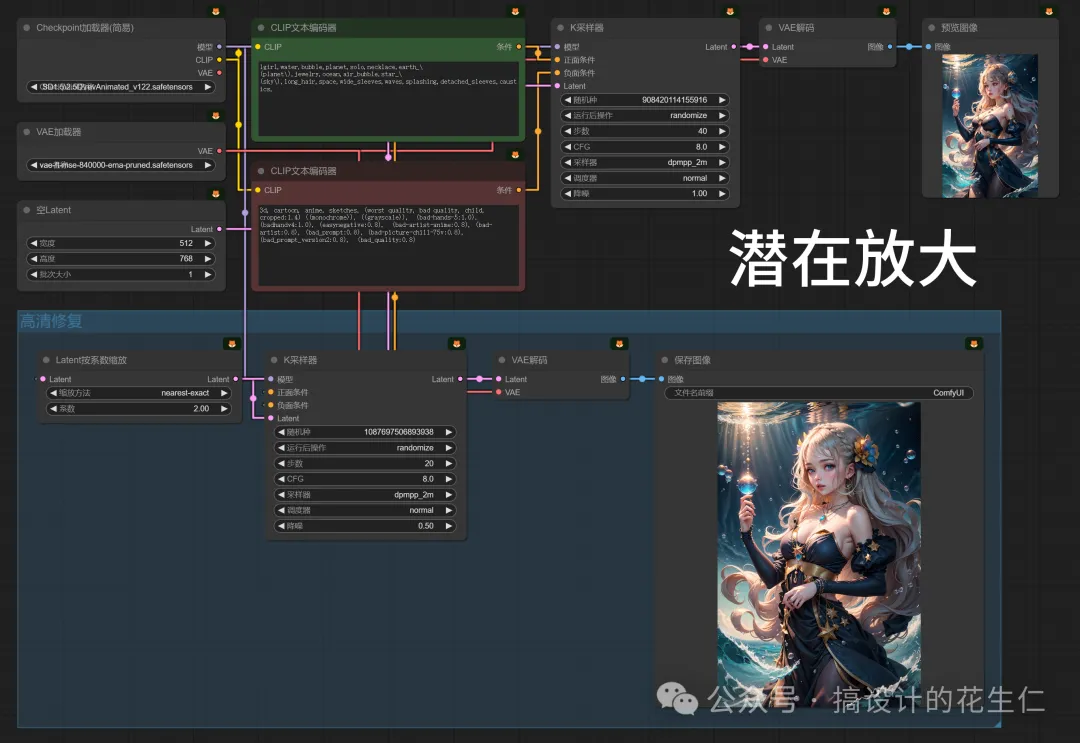Click fox badge above K采样器 node with 20 steps
This screenshot has height=743, width=1080.
(456, 344)
